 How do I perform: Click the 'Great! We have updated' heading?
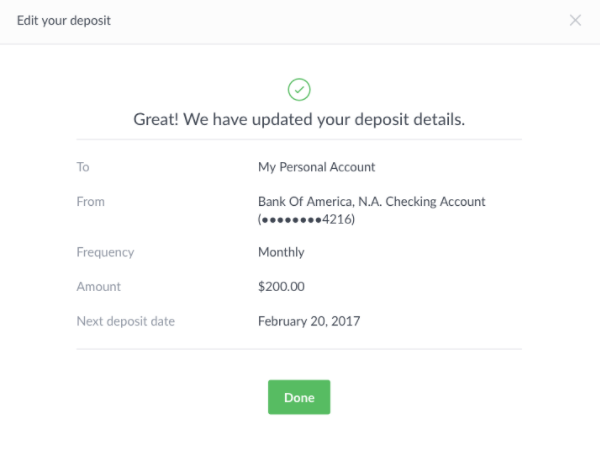[299, 119]
